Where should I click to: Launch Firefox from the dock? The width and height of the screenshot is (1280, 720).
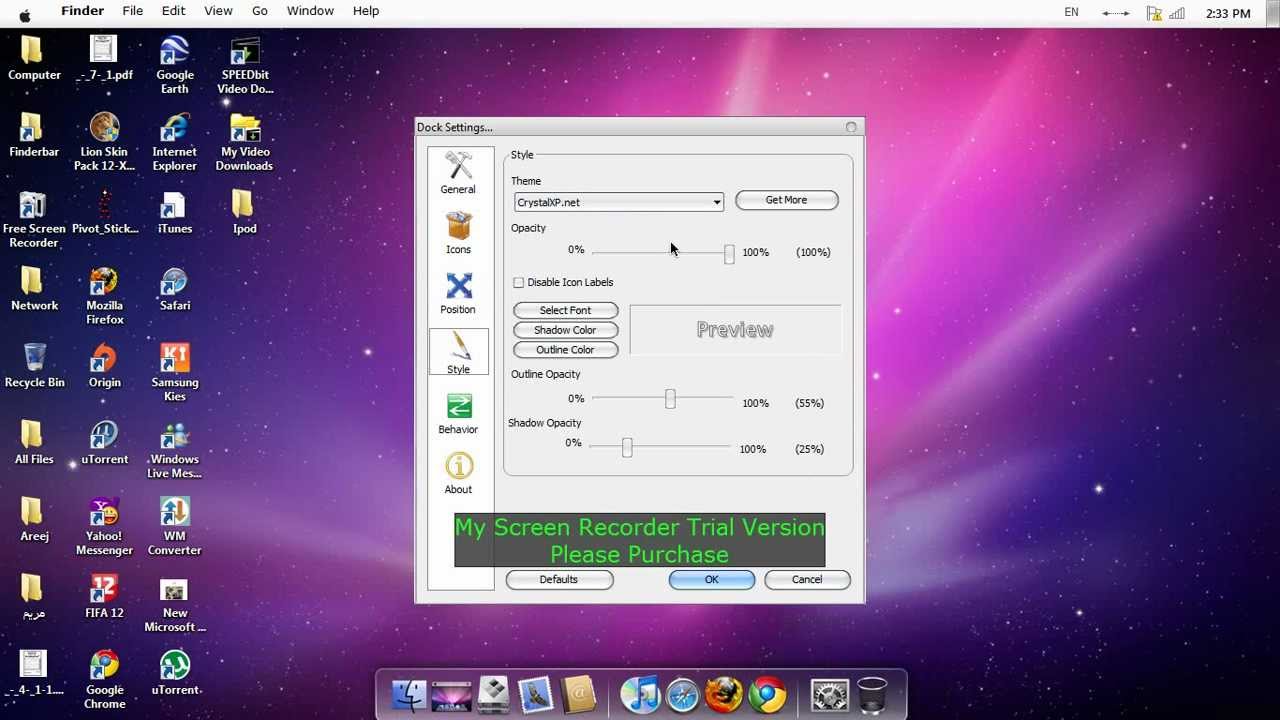[725, 695]
